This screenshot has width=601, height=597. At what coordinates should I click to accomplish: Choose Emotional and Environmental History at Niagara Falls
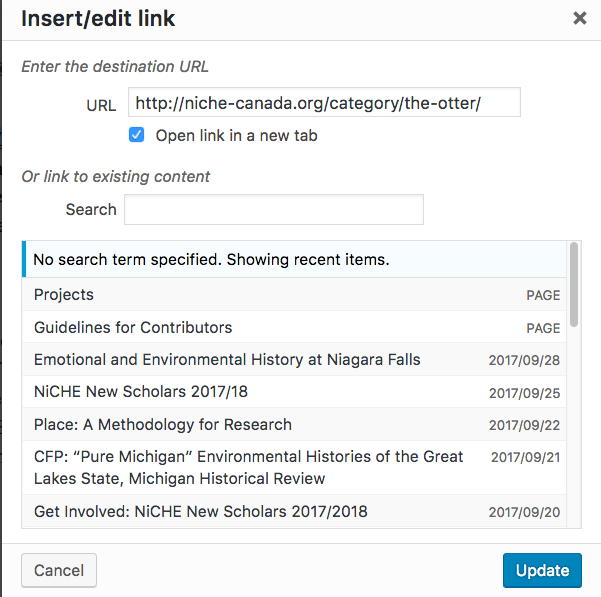(x=227, y=360)
